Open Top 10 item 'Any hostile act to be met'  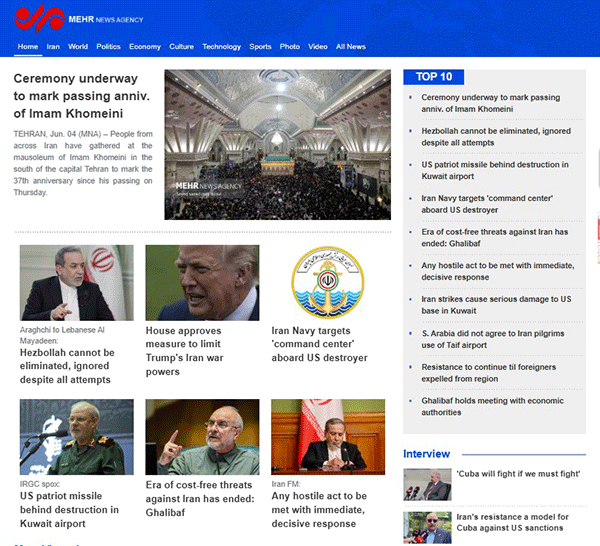click(x=497, y=271)
